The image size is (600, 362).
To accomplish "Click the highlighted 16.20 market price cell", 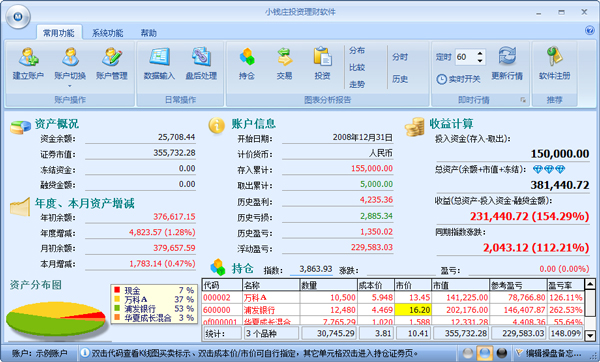I will click(413, 310).
